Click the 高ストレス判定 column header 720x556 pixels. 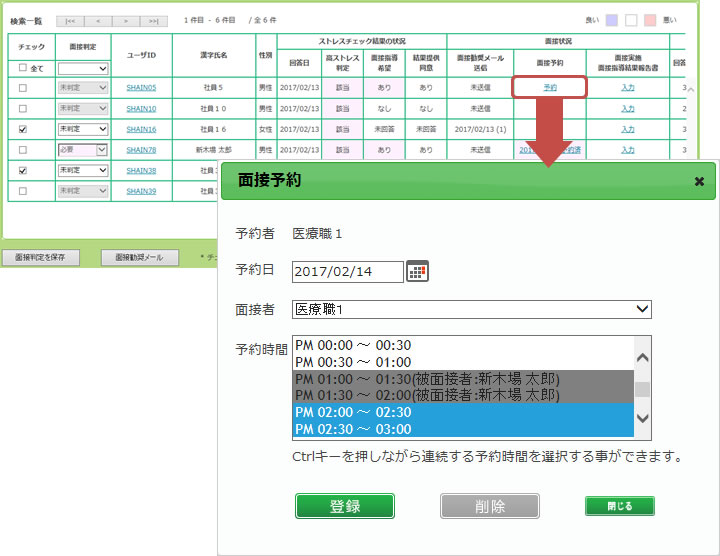[343, 62]
